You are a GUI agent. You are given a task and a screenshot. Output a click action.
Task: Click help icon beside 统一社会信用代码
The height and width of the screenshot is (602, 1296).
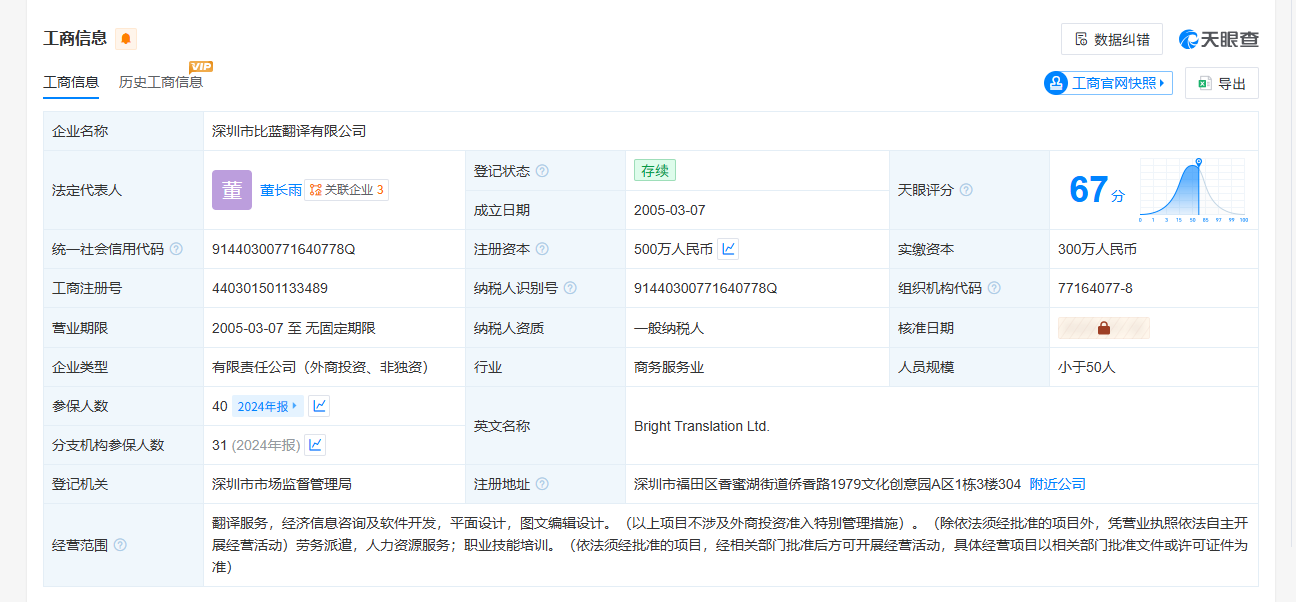pyautogui.click(x=176, y=249)
